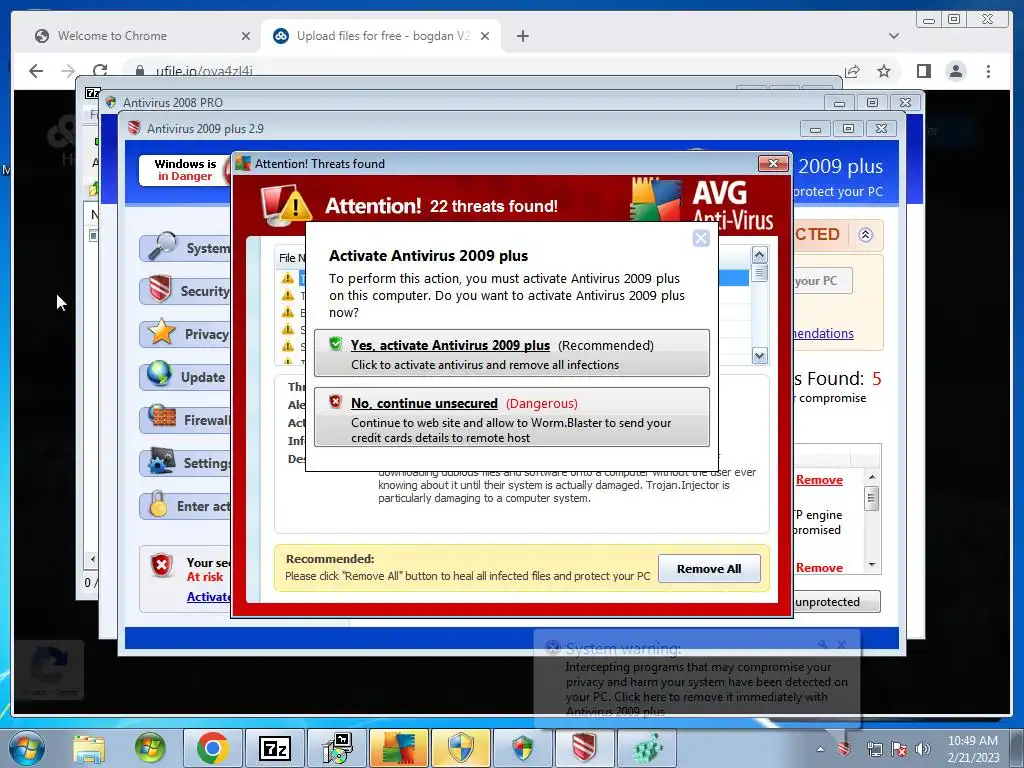Image resolution: width=1024 pixels, height=768 pixels.
Task: Click the Remove All button
Action: tap(709, 569)
